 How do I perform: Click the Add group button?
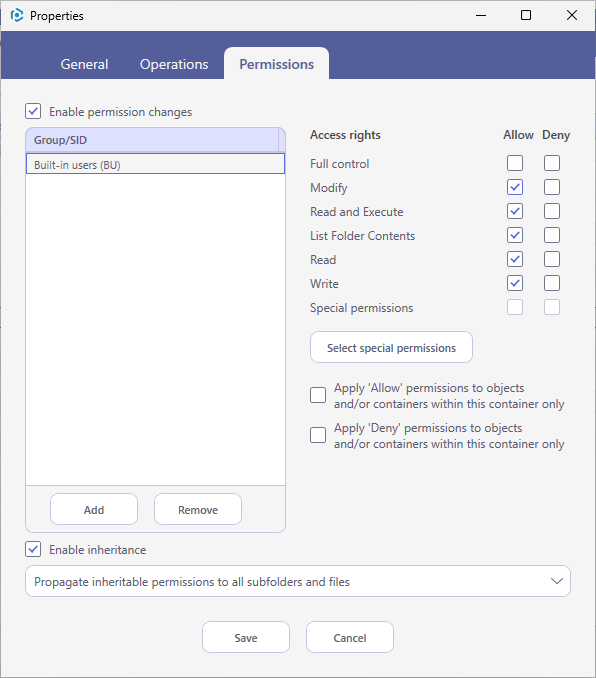coord(94,509)
